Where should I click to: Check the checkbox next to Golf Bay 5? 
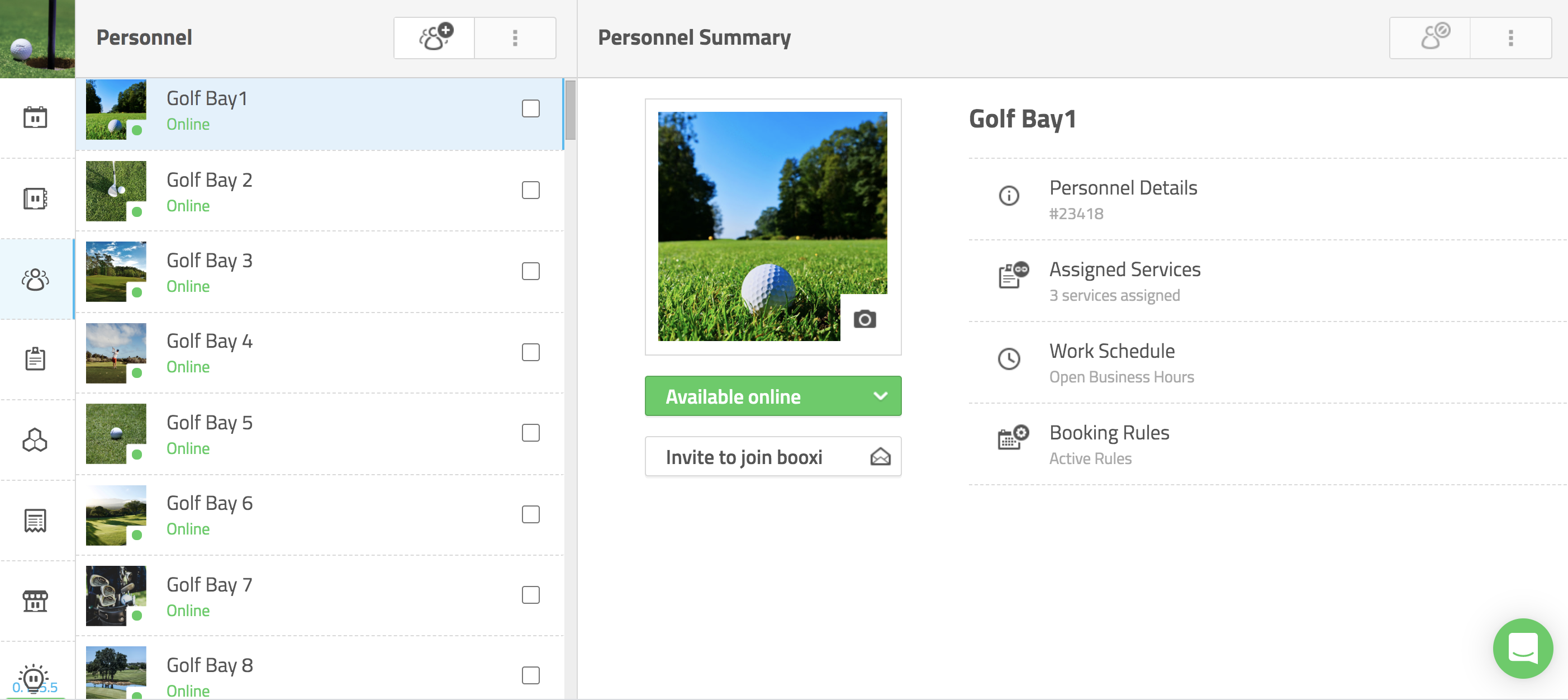point(531,433)
